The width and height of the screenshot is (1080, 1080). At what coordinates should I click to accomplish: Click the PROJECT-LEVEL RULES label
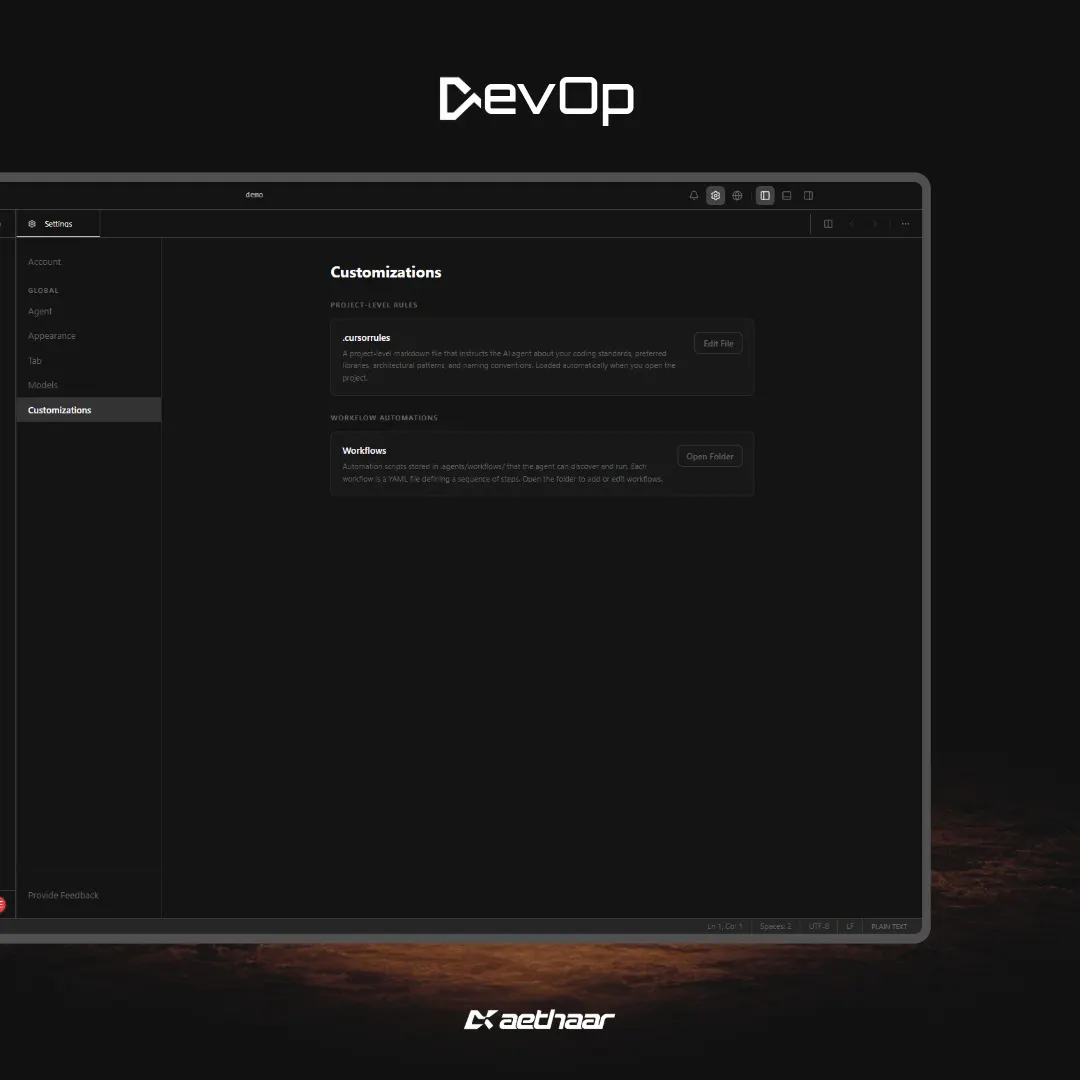374,305
